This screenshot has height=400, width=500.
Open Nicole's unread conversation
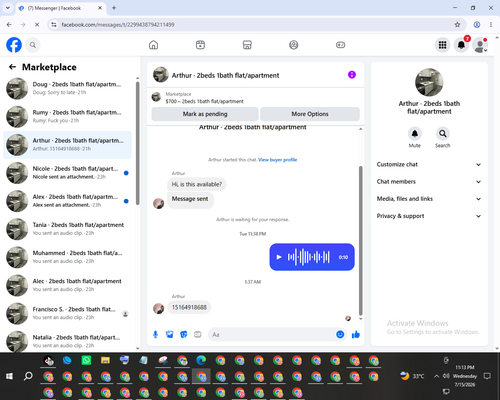coord(67,173)
